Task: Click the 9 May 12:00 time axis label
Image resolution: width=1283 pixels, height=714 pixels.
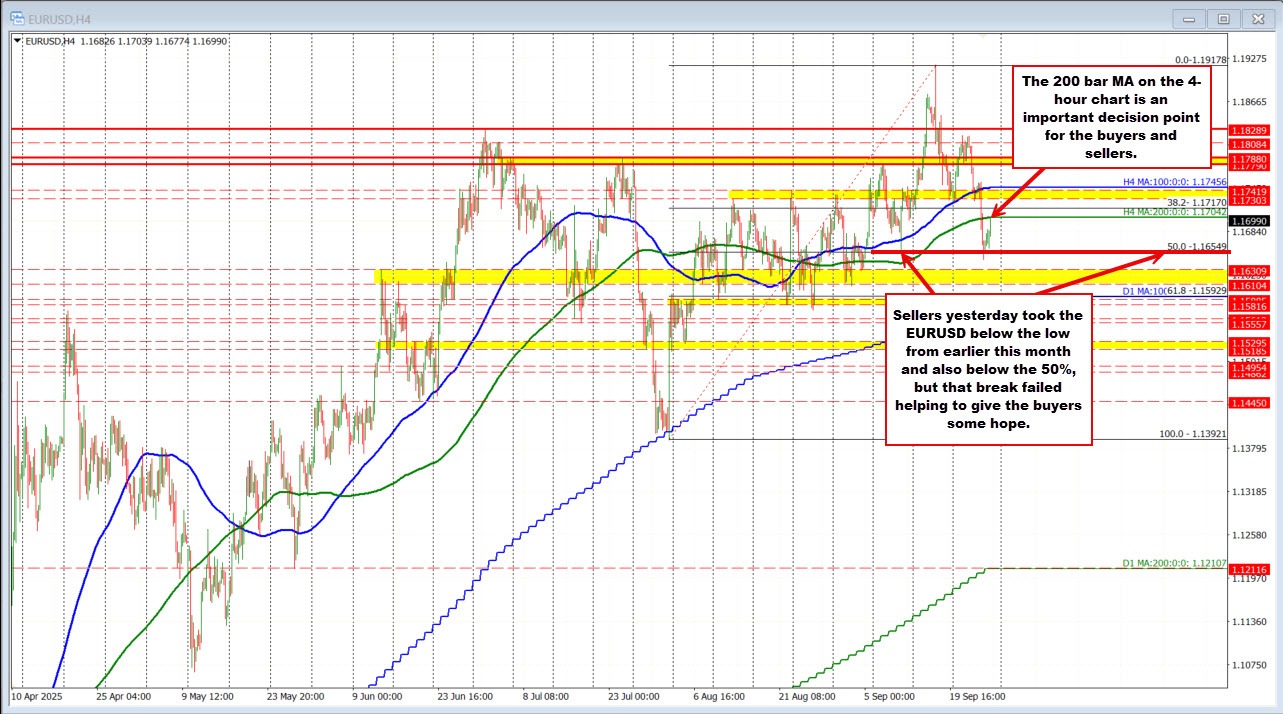Action: point(208,695)
